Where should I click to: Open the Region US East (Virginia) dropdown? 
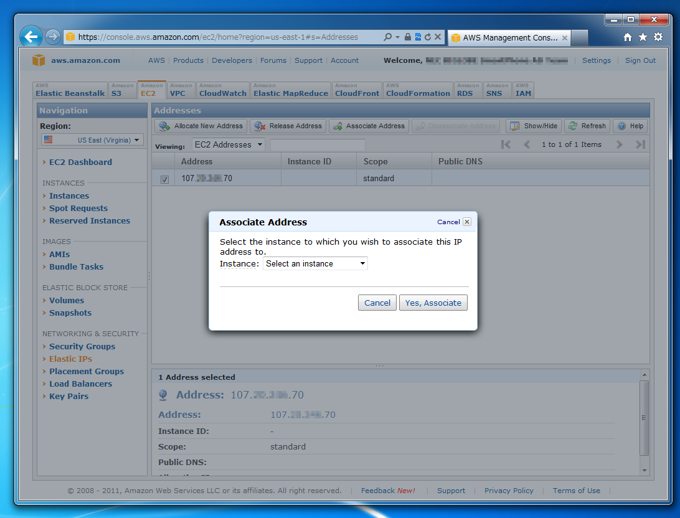pyautogui.click(x=92, y=140)
